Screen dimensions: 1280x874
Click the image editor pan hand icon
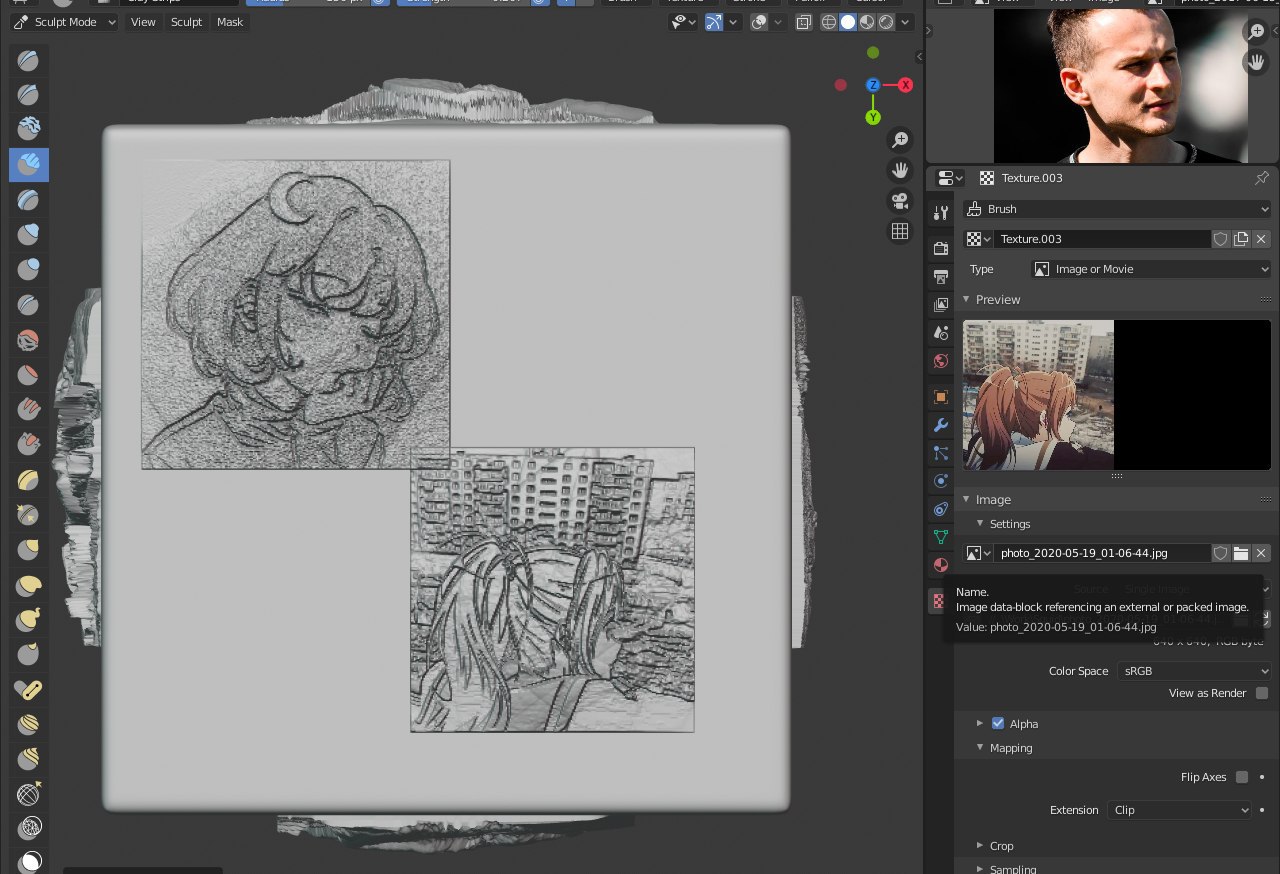(1256, 62)
